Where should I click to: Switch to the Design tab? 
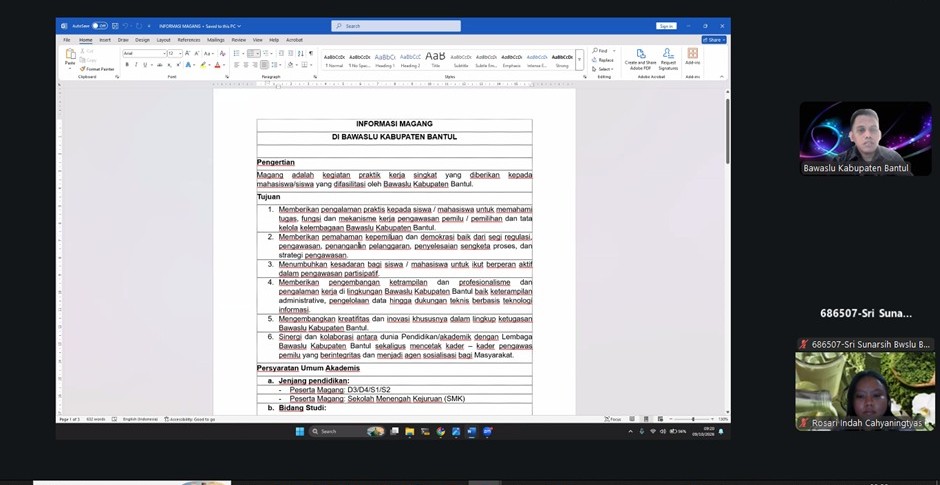142,40
